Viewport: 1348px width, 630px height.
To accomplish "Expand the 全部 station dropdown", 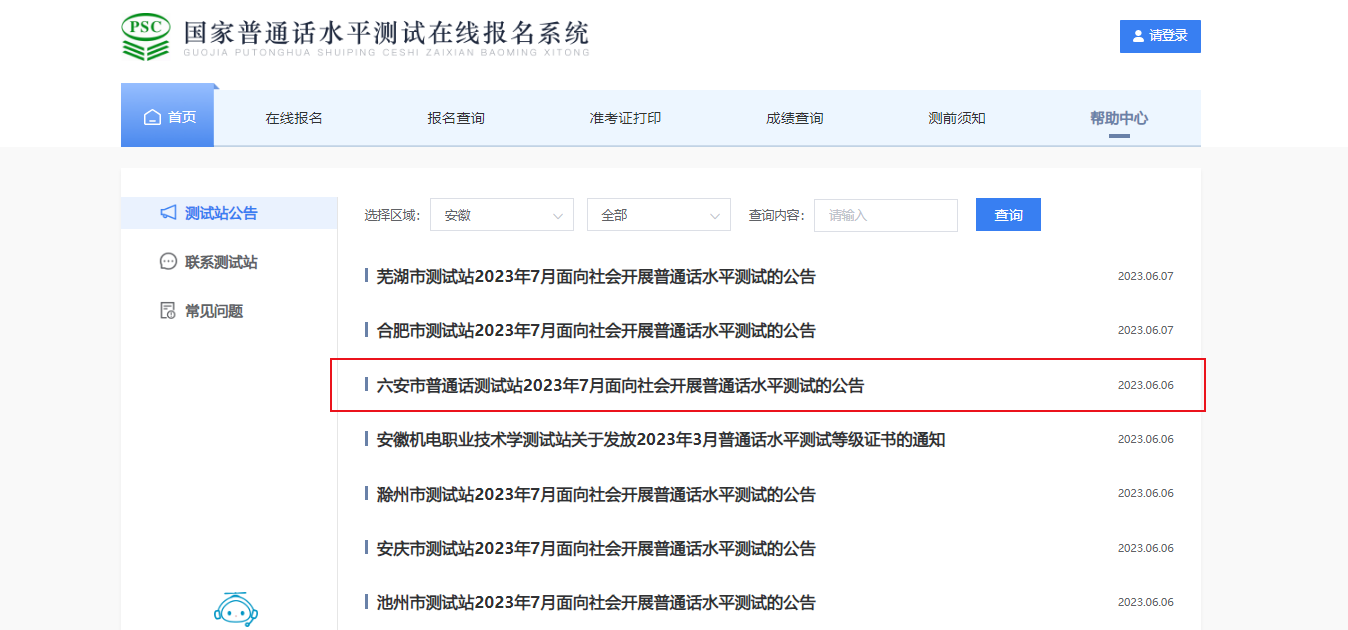I will point(658,215).
